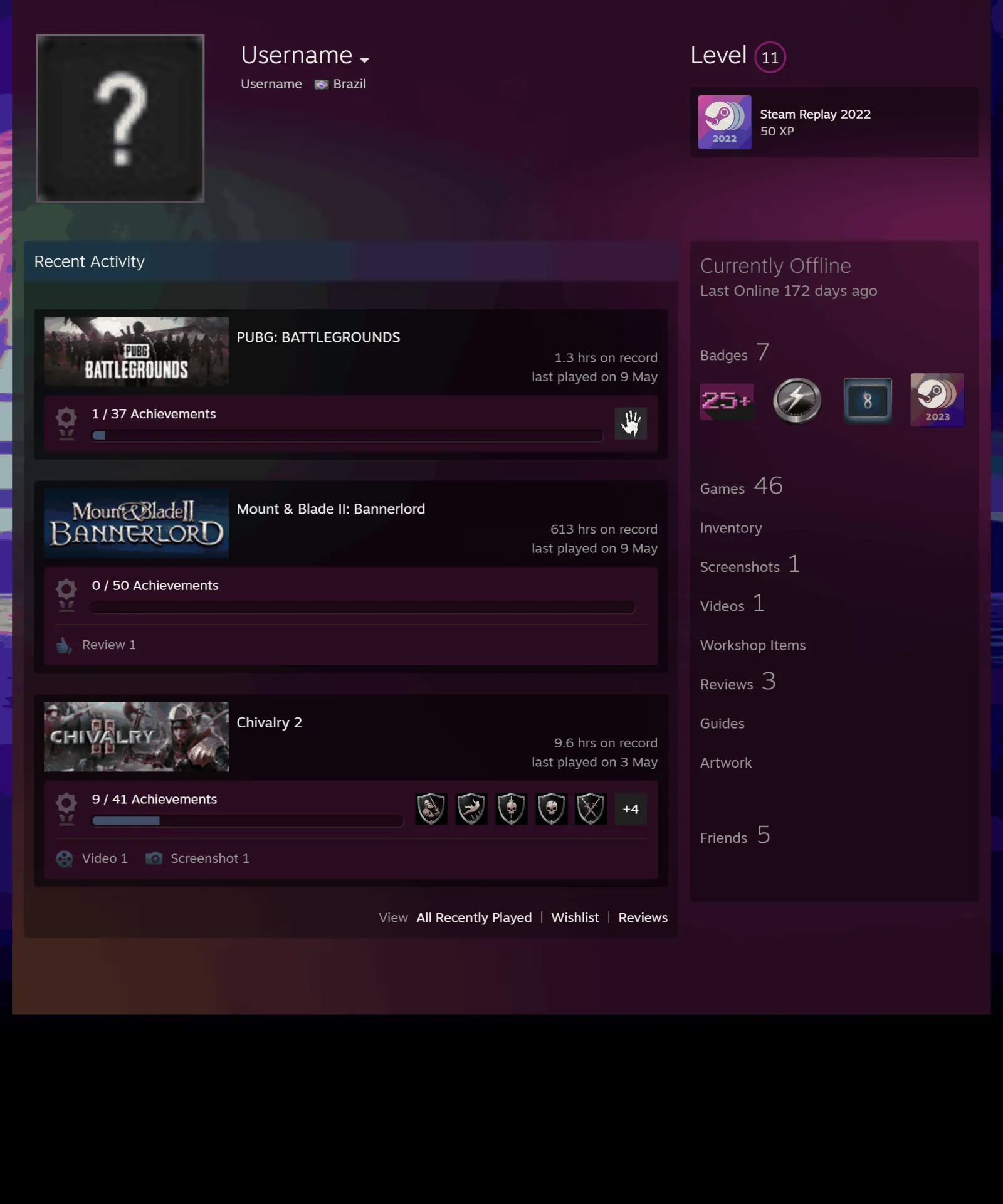1003x1204 pixels.
Task: Open the Artwork link
Action: tap(726, 763)
